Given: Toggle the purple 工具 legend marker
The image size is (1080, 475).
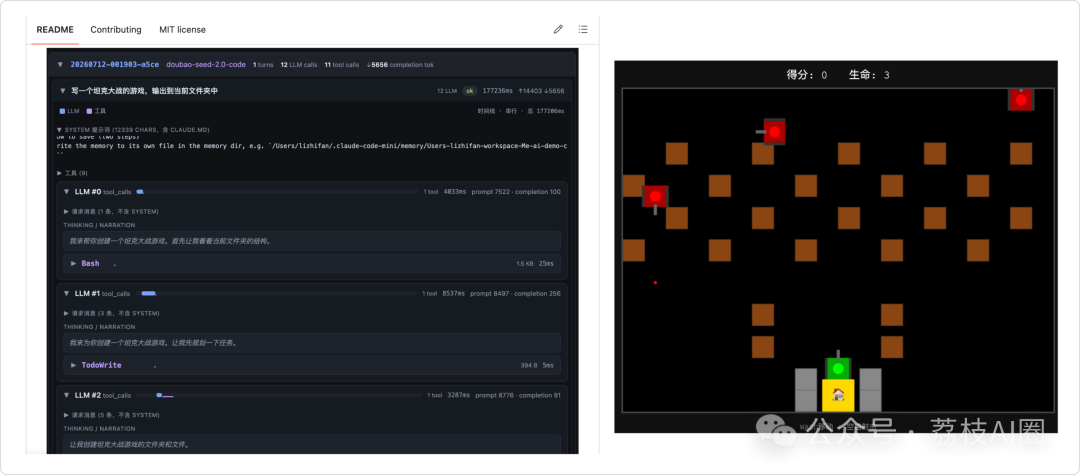Looking at the screenshot, I should [89, 111].
